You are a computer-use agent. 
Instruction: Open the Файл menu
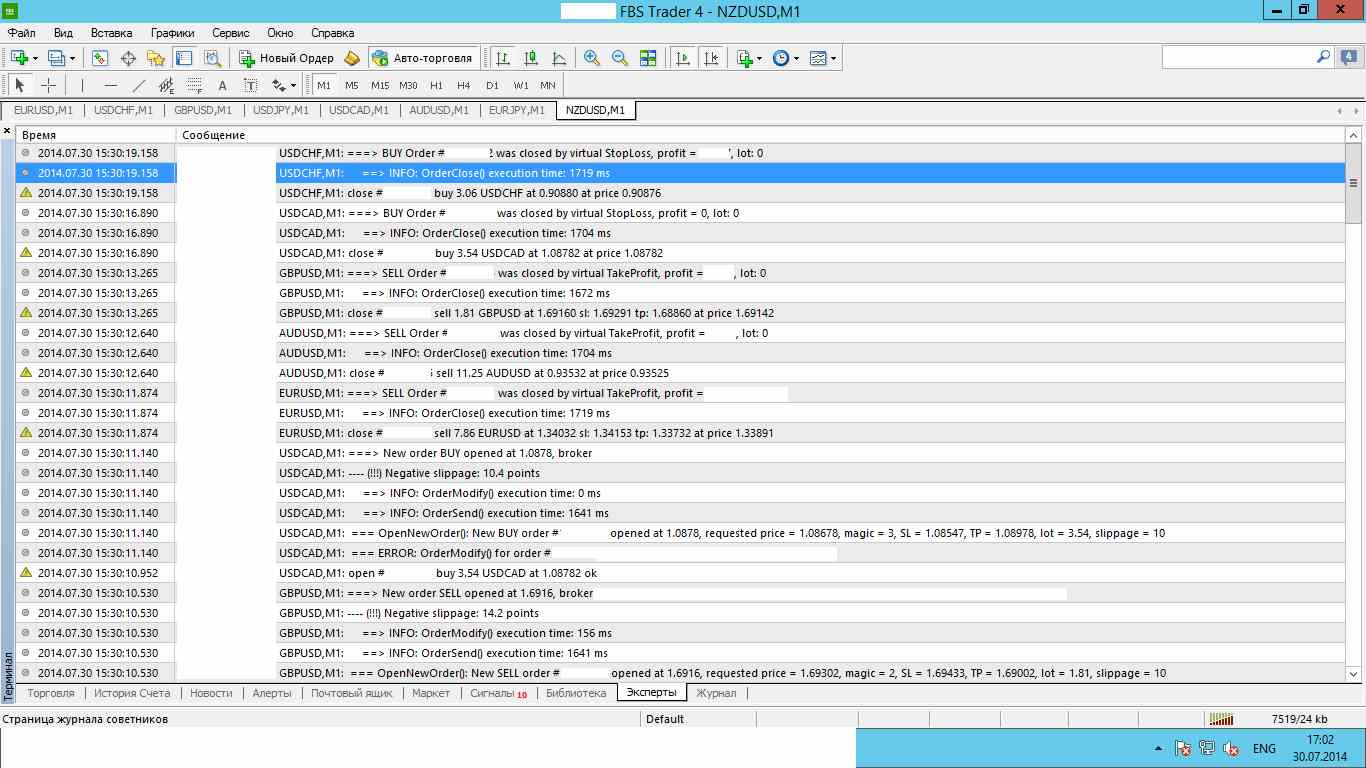click(x=21, y=32)
